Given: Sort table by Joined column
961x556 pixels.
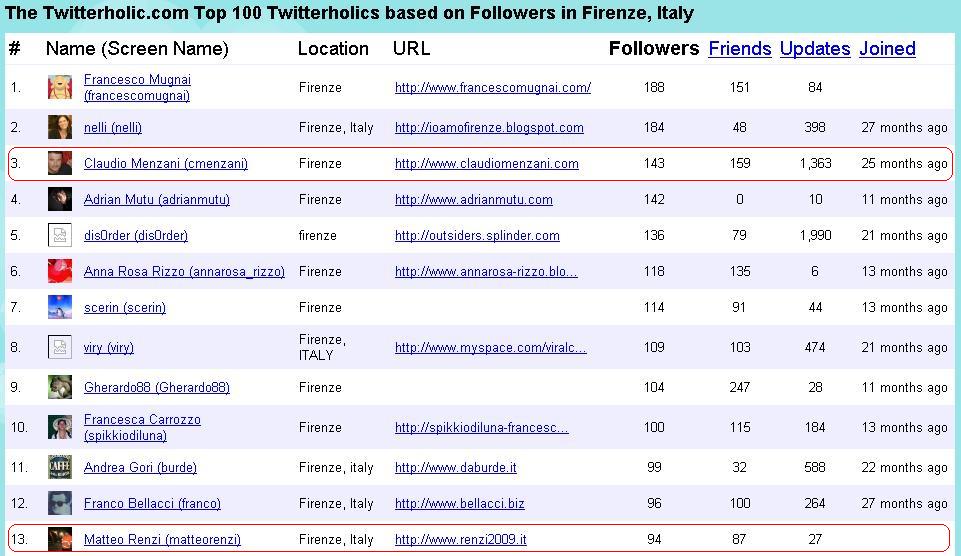Looking at the screenshot, I should tap(887, 48).
